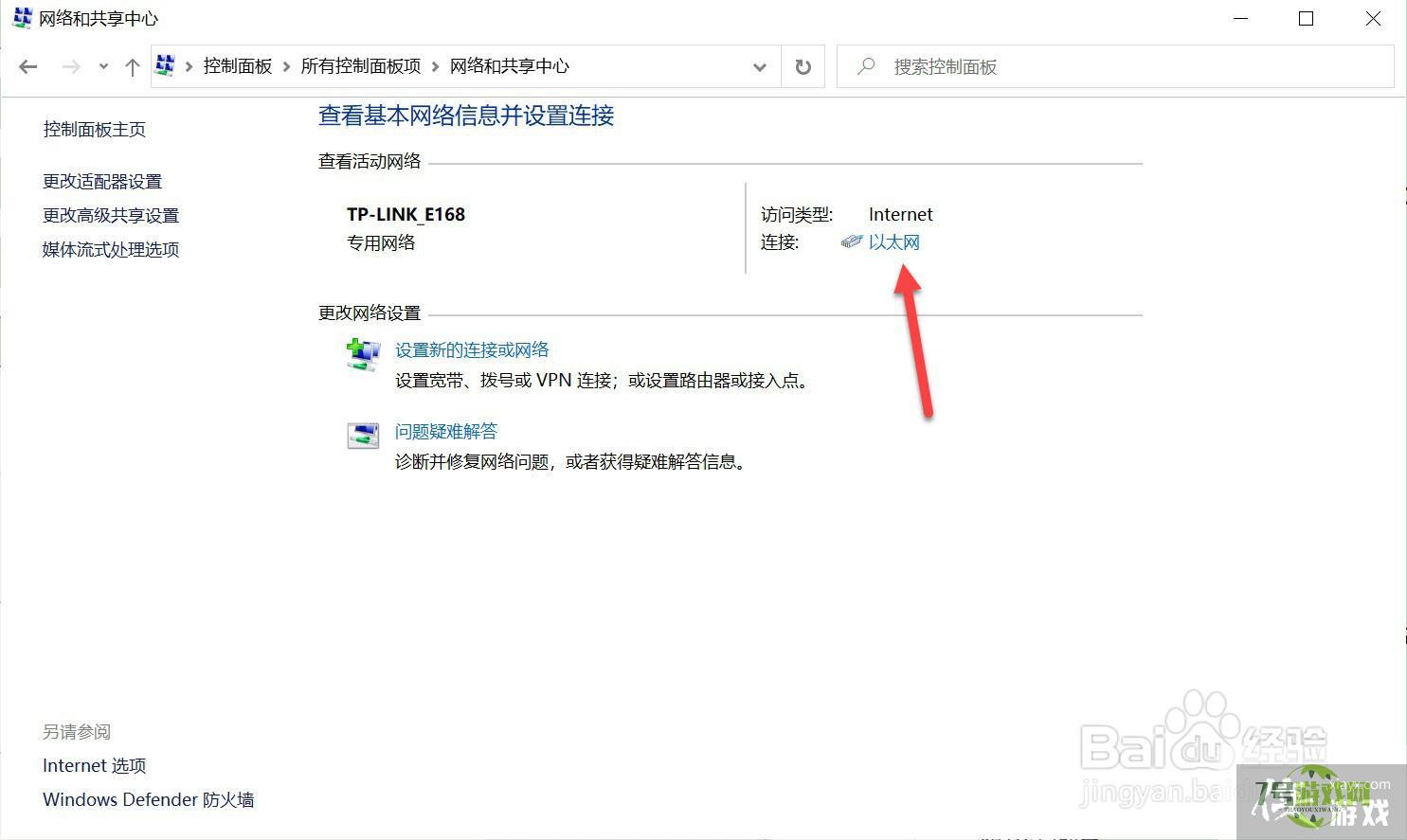Close the 网络和共享中心 window
Image resolution: width=1407 pixels, height=840 pixels.
[1373, 19]
